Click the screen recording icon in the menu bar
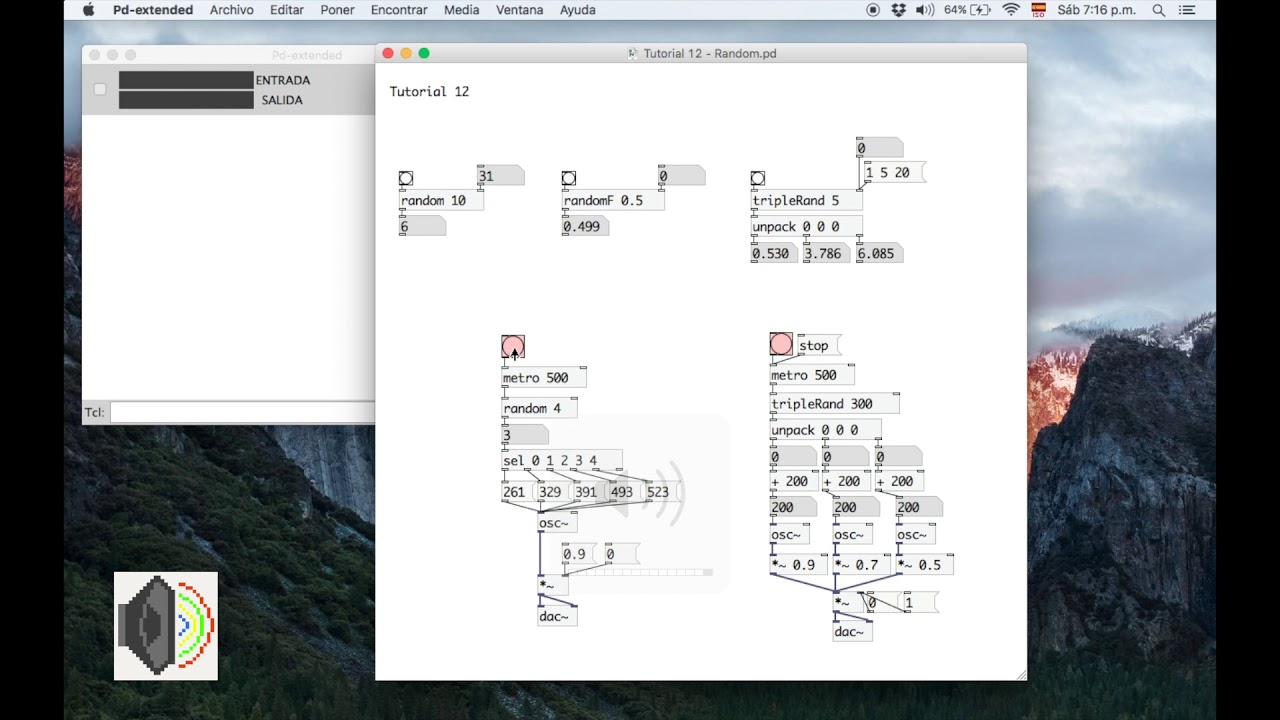 [x=873, y=10]
